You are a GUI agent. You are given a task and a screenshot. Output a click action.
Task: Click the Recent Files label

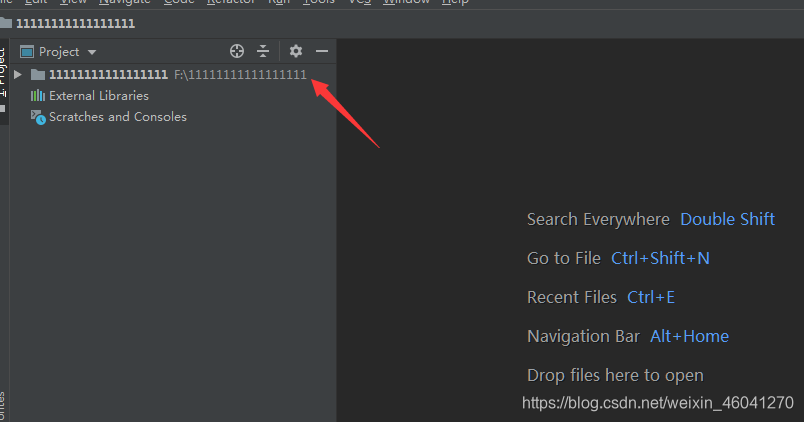(572, 297)
